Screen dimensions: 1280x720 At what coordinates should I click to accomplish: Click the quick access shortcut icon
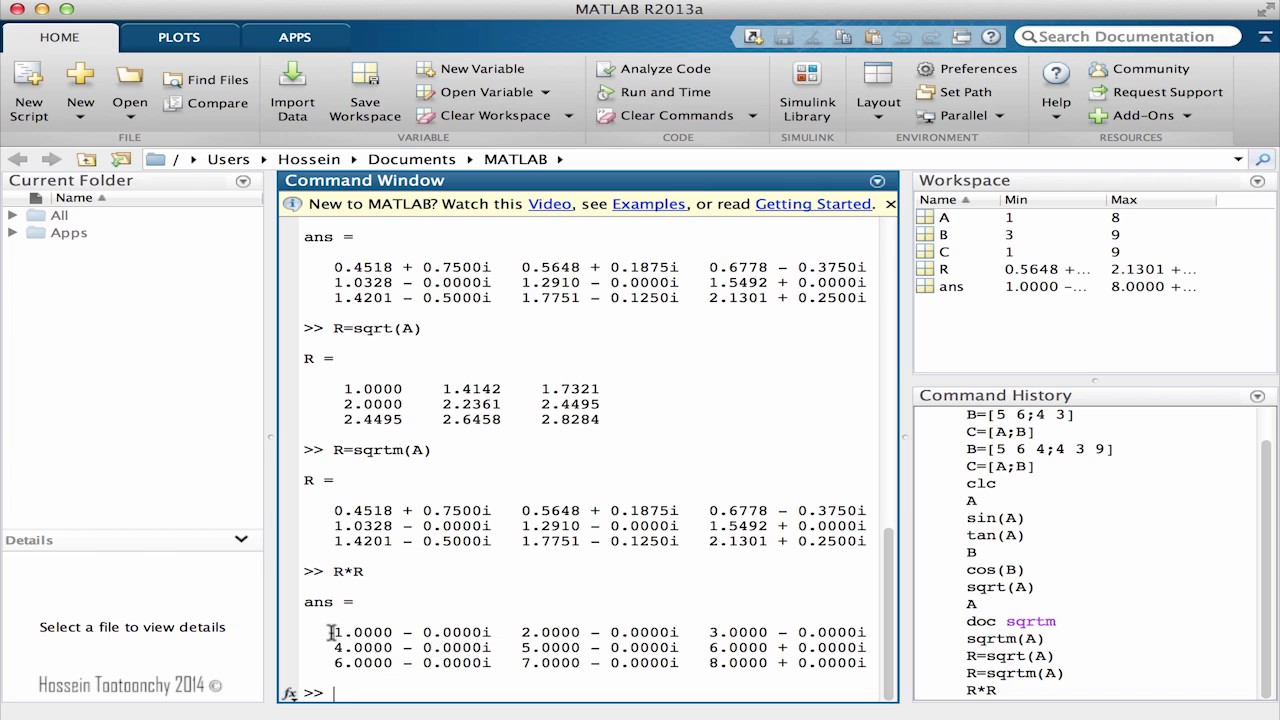753,37
